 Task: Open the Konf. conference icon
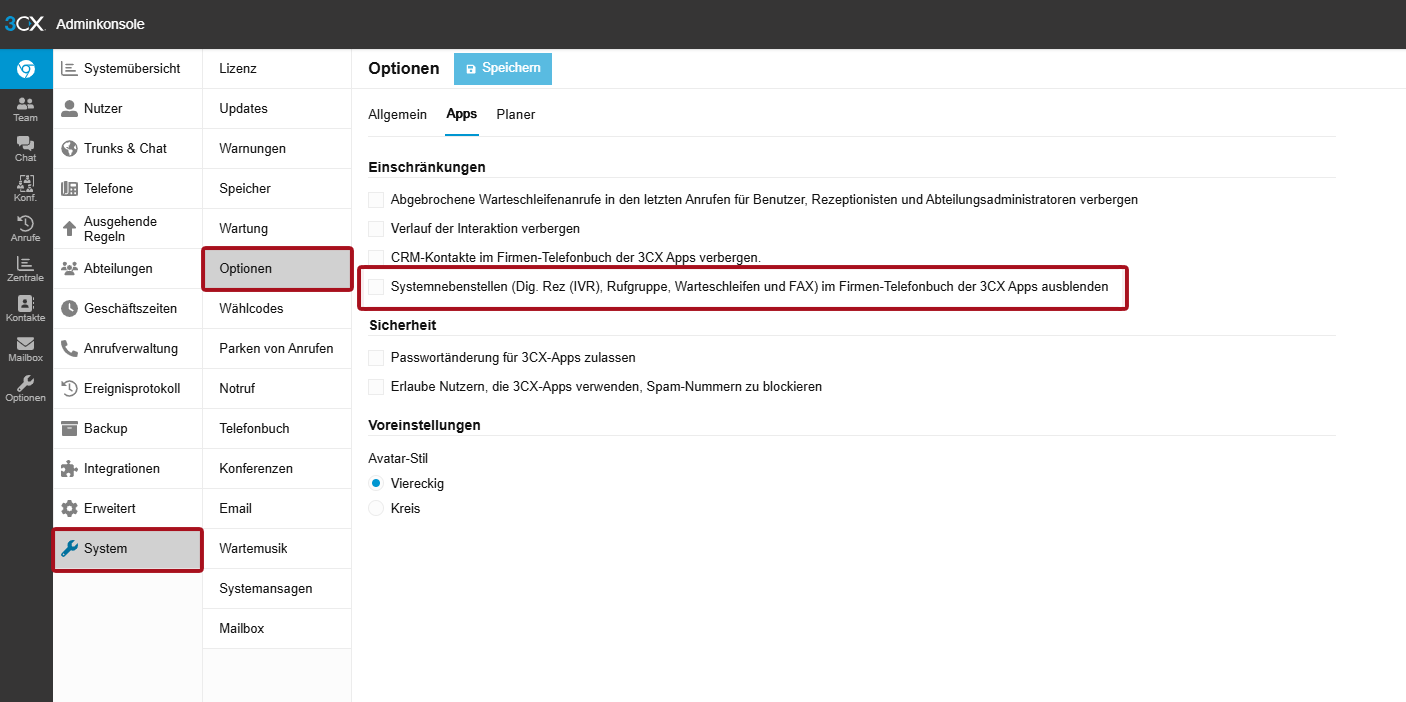25,189
